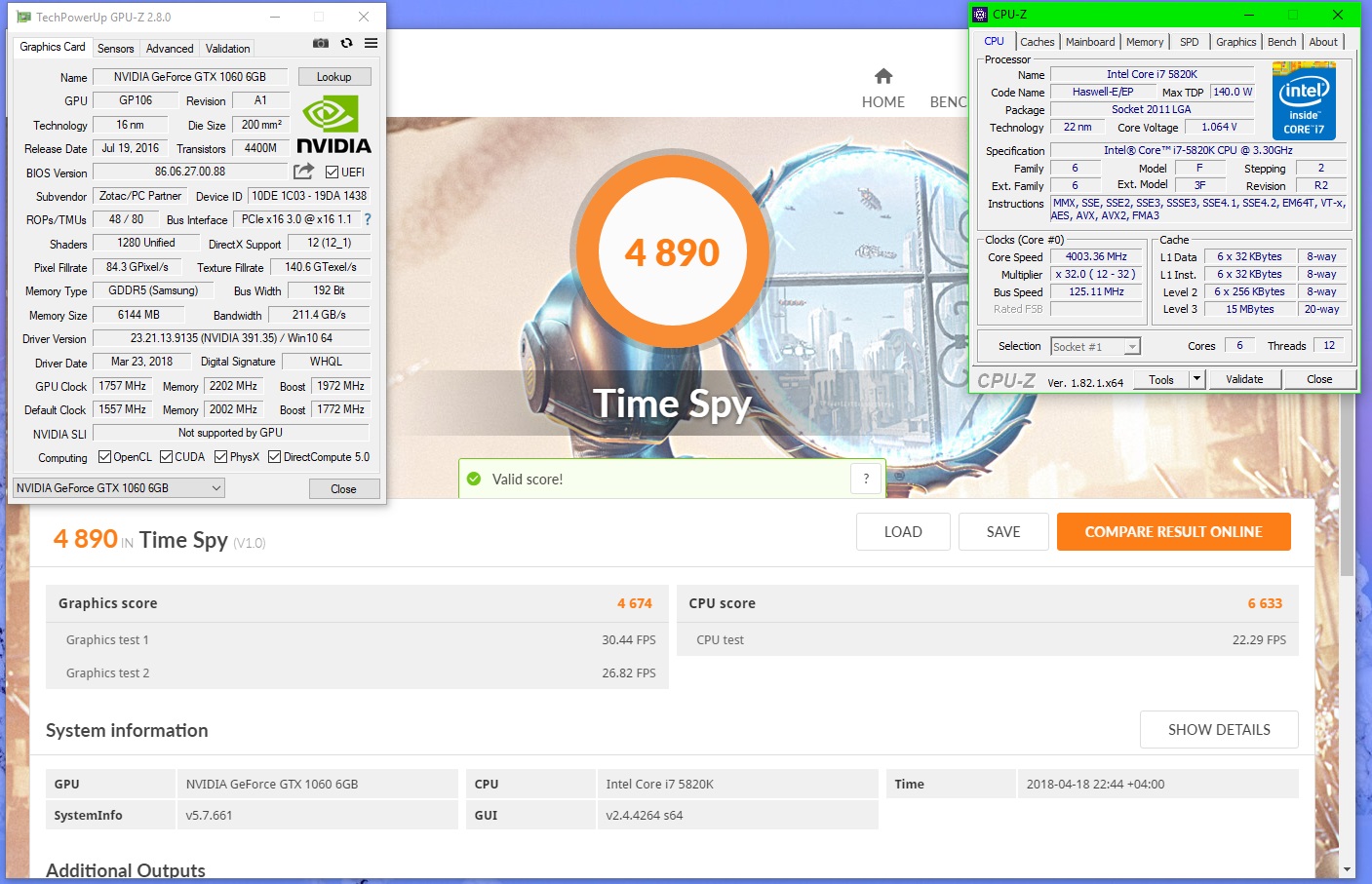The image size is (1372, 884).
Task: Switch to the Caches tab in CPU-Z
Action: point(1038,42)
